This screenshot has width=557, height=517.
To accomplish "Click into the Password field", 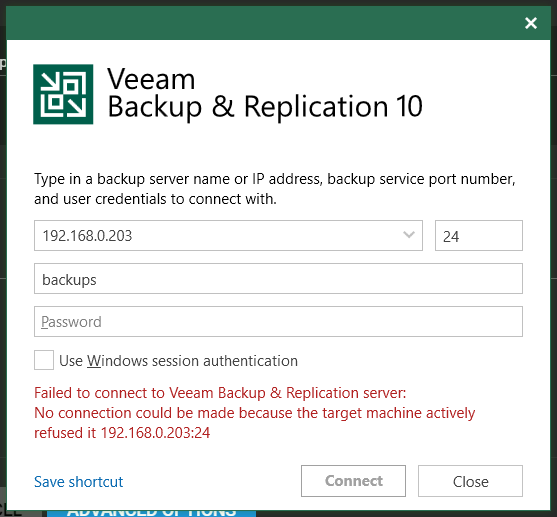I will (278, 321).
